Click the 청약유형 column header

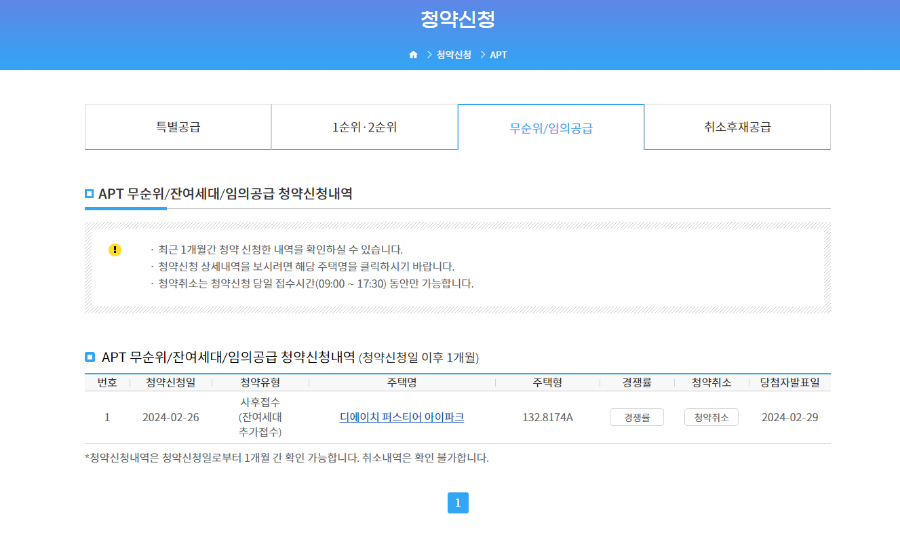[260, 382]
